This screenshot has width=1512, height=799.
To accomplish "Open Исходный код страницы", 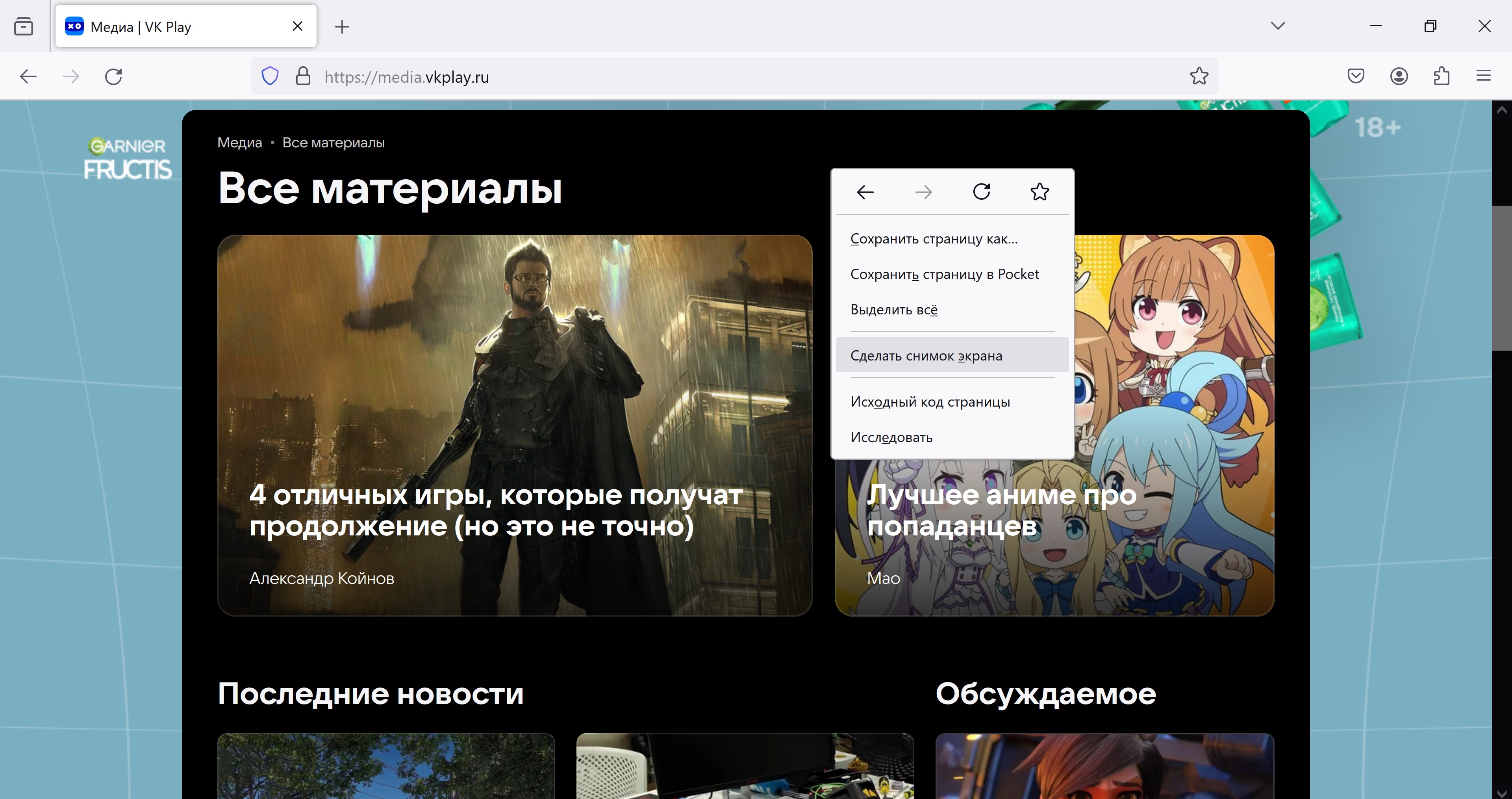I will [x=952, y=402].
